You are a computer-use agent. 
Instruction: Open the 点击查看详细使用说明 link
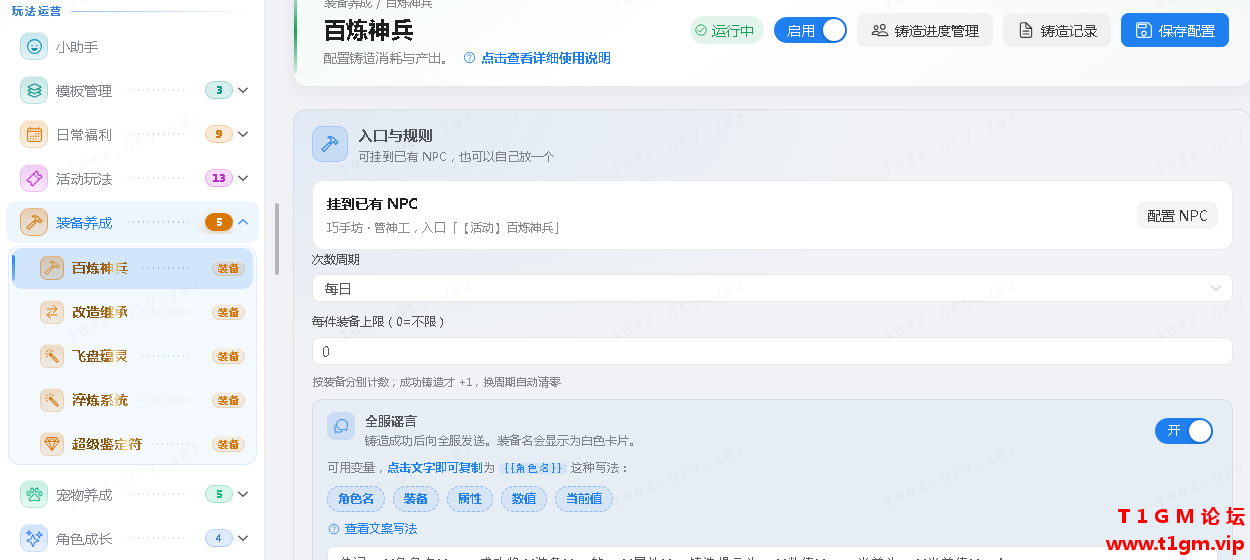coord(546,58)
